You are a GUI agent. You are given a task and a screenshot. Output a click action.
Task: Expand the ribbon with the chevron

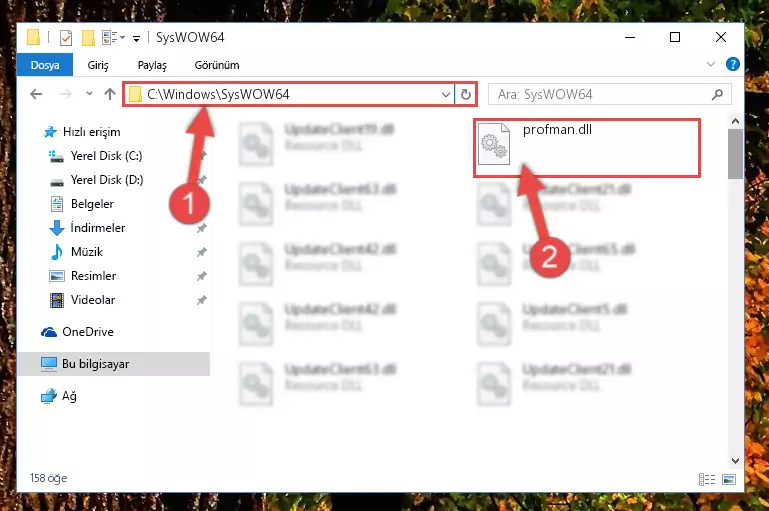[711, 64]
